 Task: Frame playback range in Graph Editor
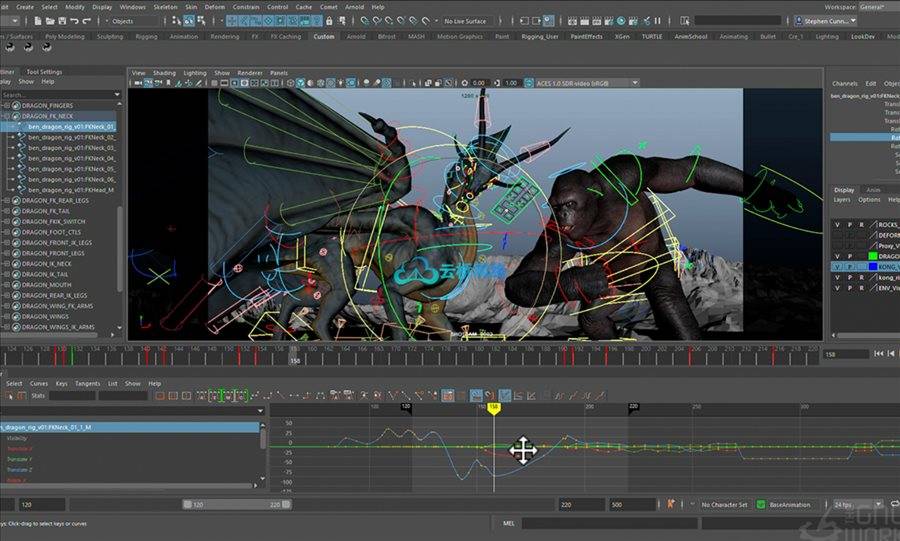[x=173, y=395]
